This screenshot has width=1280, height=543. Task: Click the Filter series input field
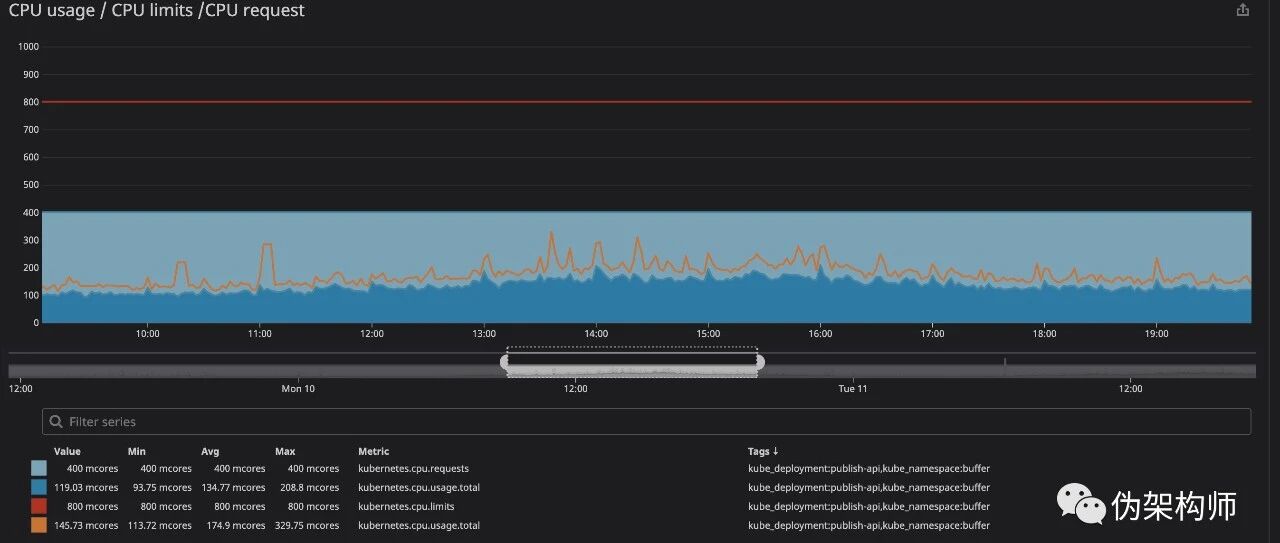point(650,422)
